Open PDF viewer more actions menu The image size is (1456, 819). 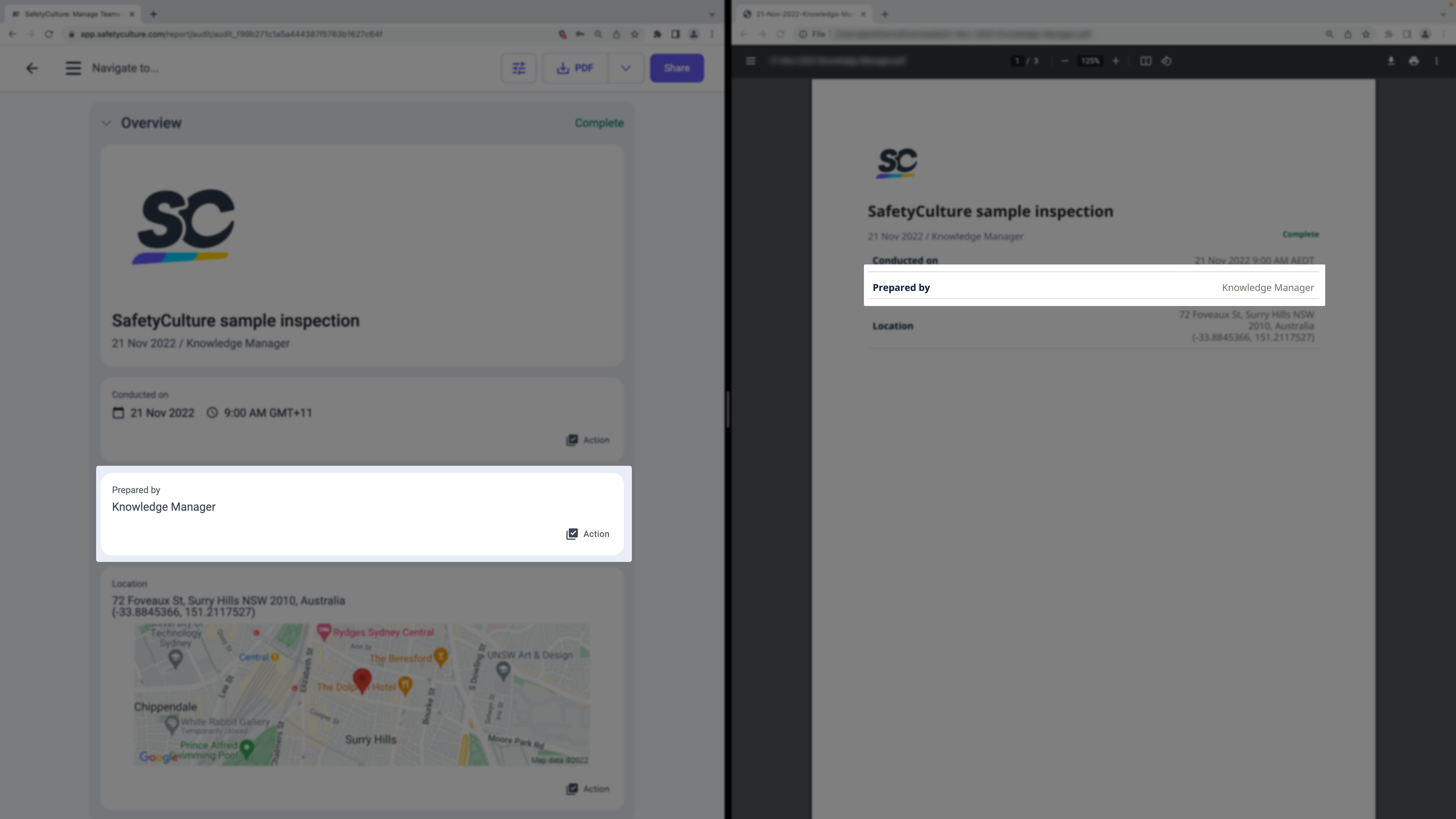click(1436, 61)
